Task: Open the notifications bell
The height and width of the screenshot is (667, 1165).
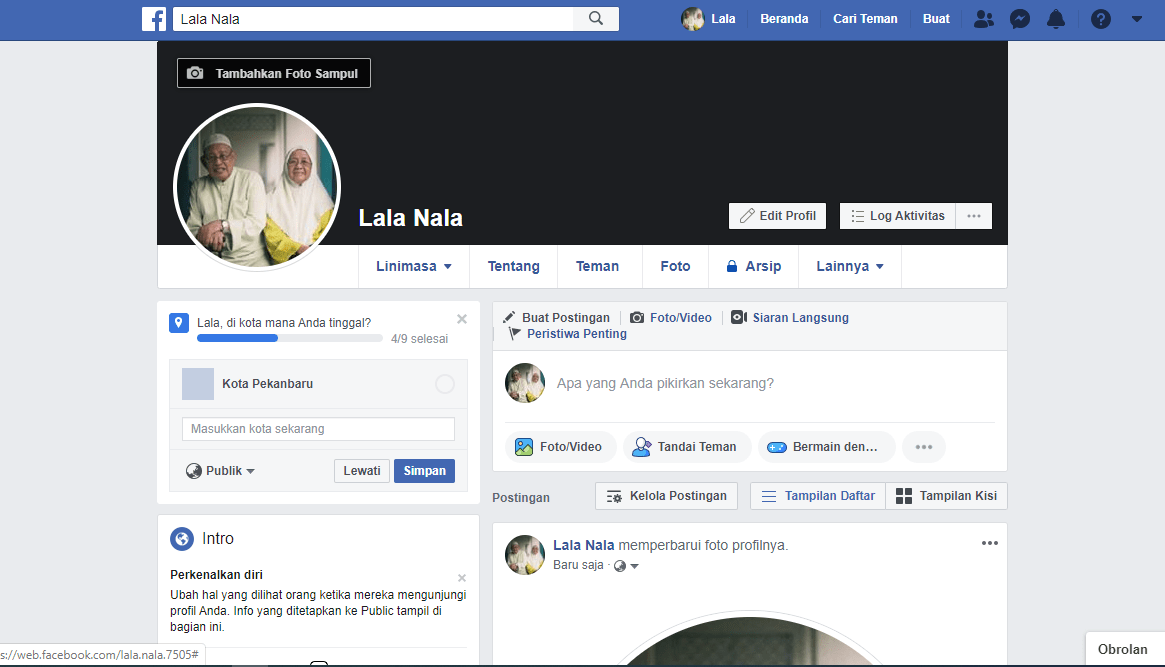Action: (x=1056, y=19)
